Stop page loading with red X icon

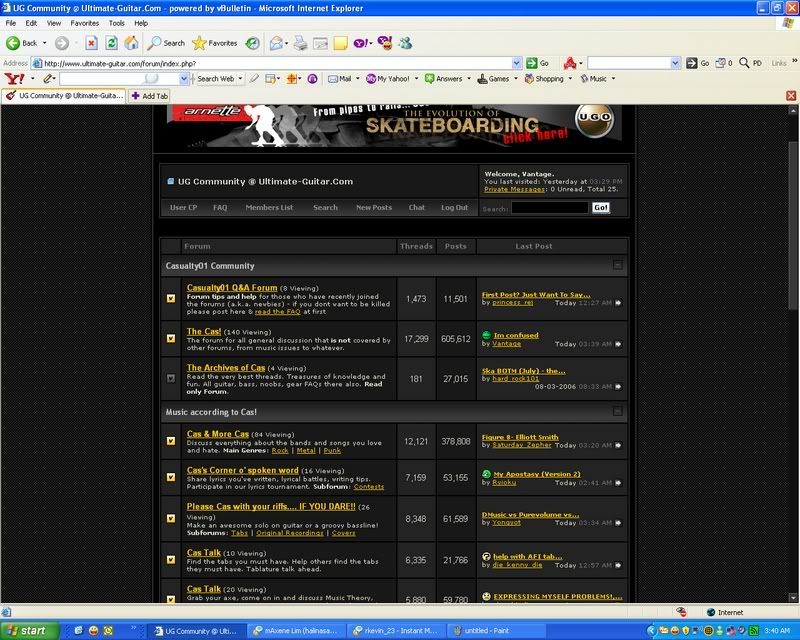pyautogui.click(x=91, y=43)
